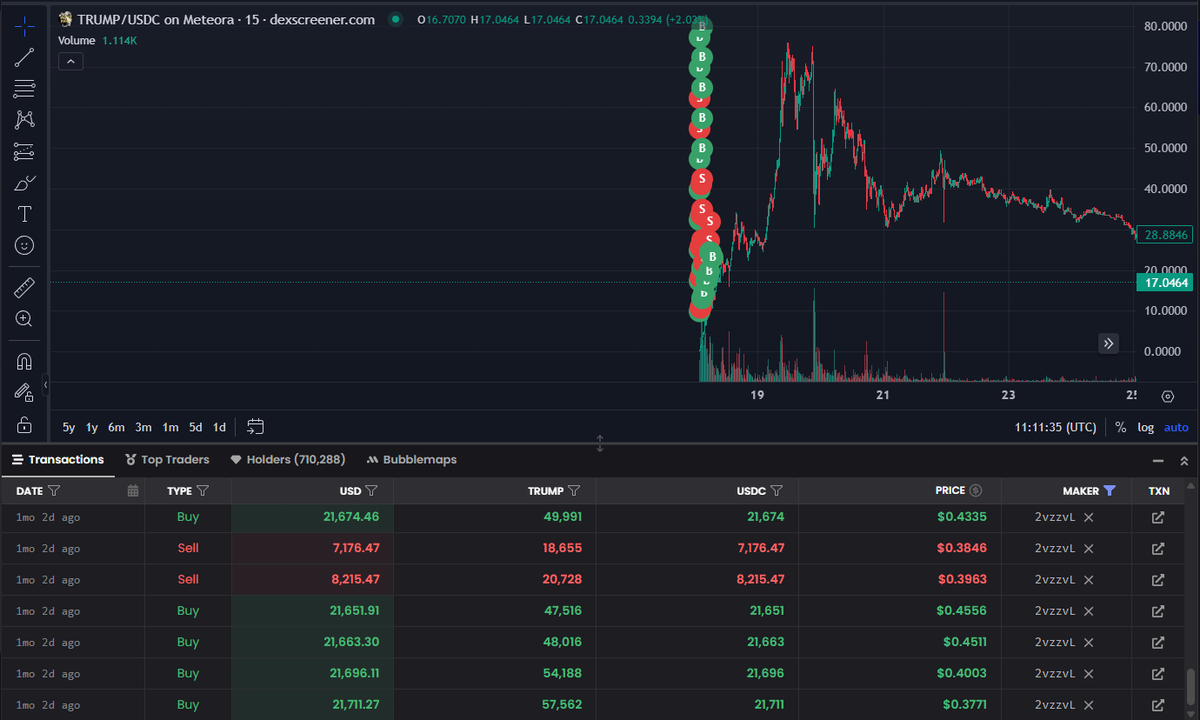
Task: Open the active MAKER column filter
Action: [1109, 491]
